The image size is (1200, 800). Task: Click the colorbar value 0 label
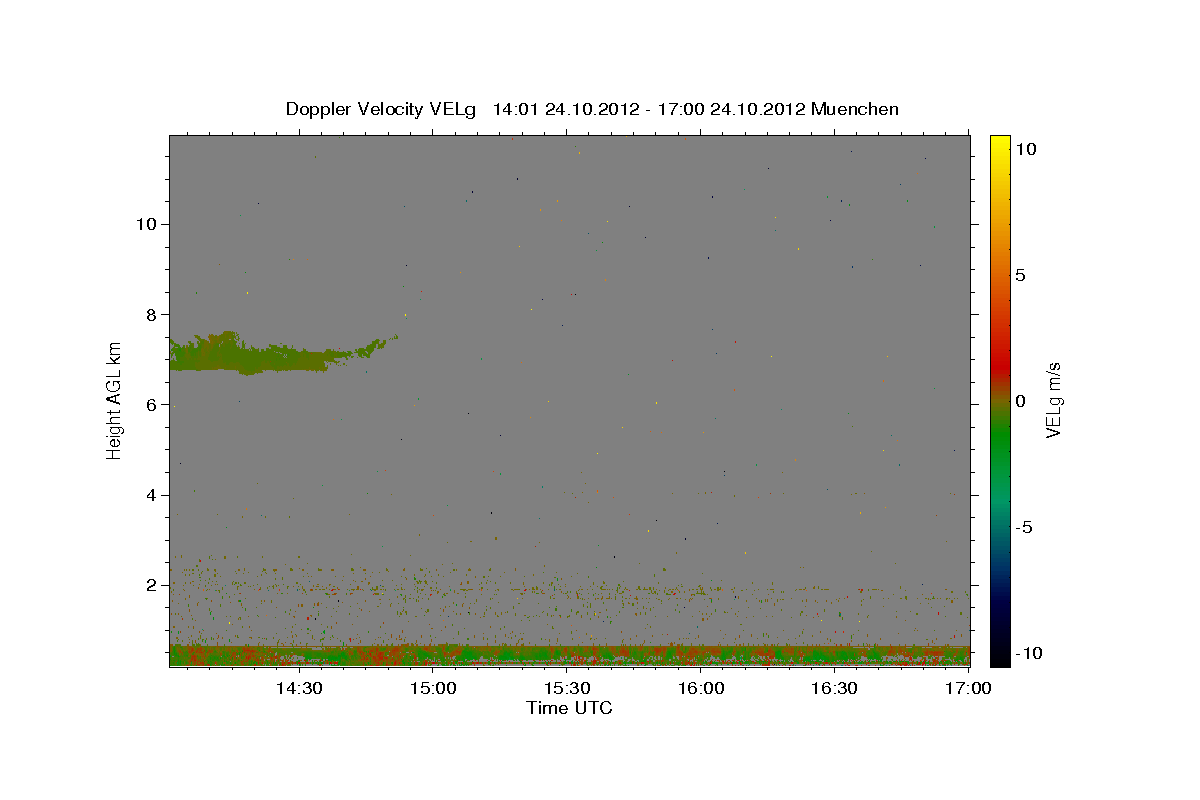click(x=1020, y=401)
